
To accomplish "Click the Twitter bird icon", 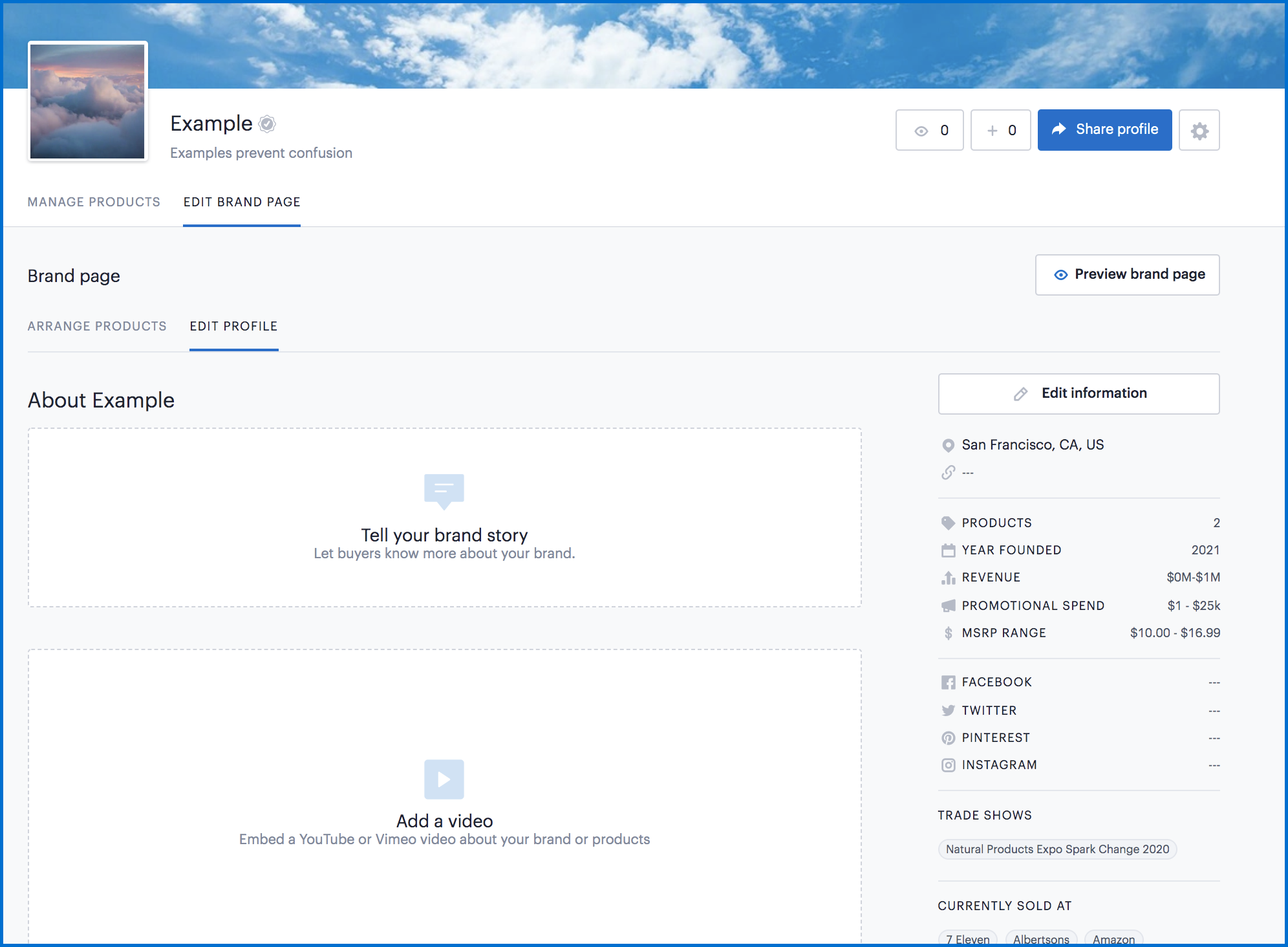I will pyautogui.click(x=948, y=710).
